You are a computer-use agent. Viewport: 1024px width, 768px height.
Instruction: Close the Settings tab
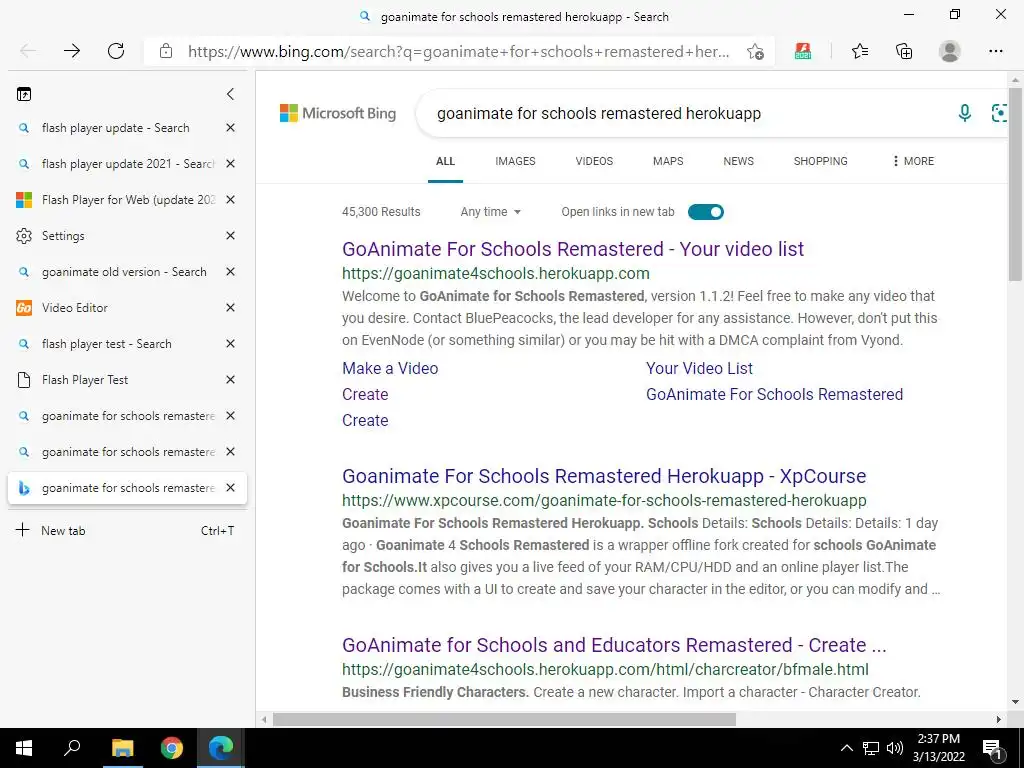tap(230, 236)
